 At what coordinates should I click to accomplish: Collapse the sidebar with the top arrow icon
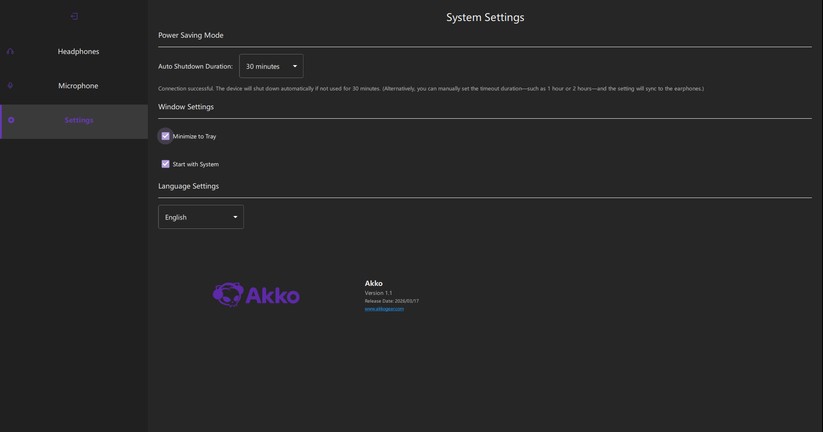(74, 16)
